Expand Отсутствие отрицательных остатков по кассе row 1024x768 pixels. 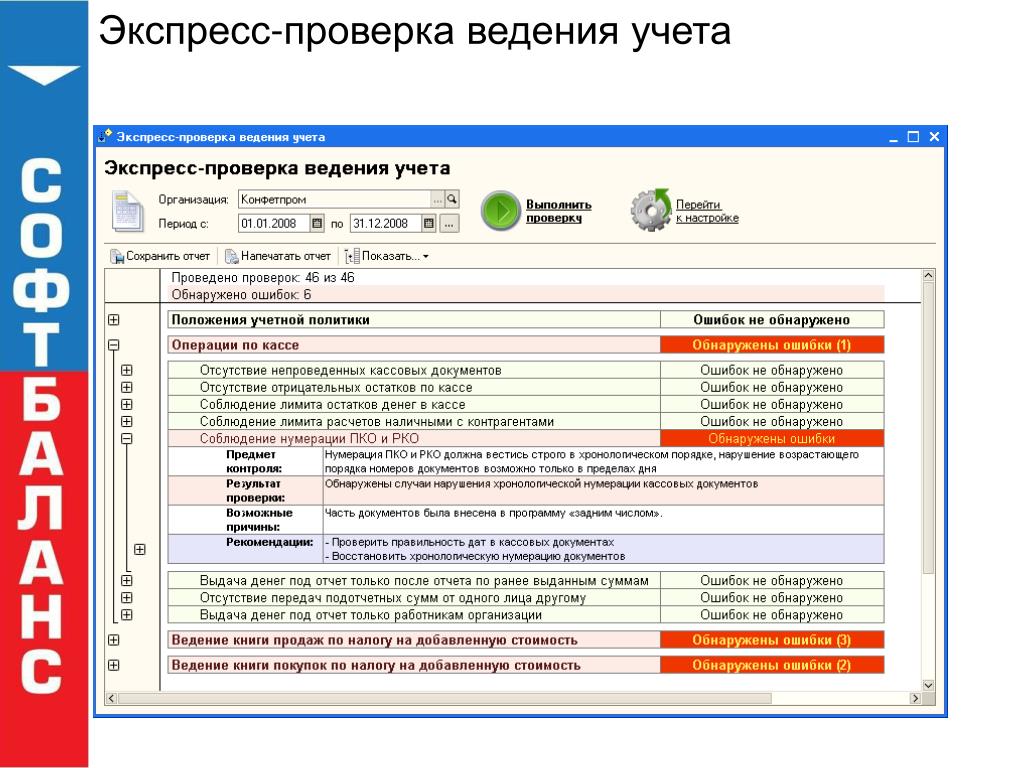[x=127, y=387]
